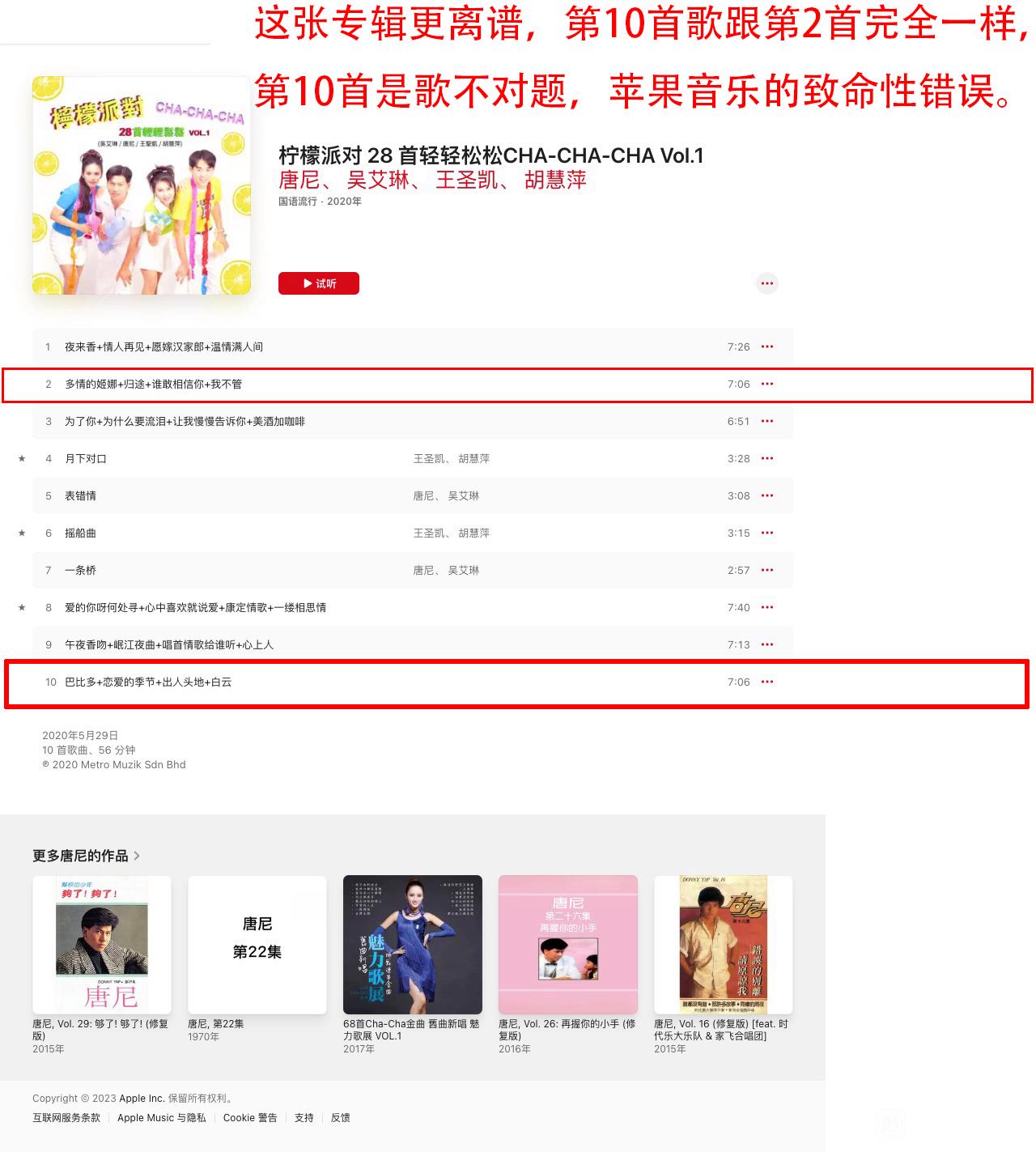Open artist link 吴艾琳 in album header
This screenshot has width=1036, height=1152.
(378, 180)
